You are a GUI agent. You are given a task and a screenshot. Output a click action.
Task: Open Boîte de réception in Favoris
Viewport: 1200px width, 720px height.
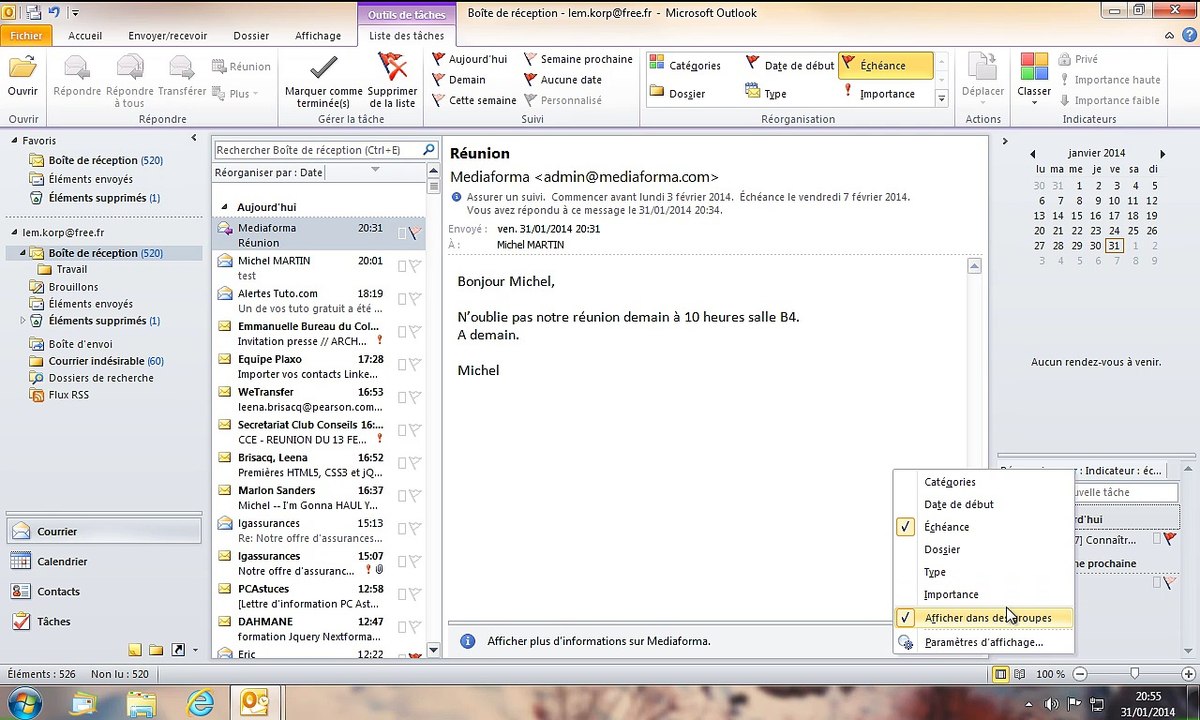[97, 160]
